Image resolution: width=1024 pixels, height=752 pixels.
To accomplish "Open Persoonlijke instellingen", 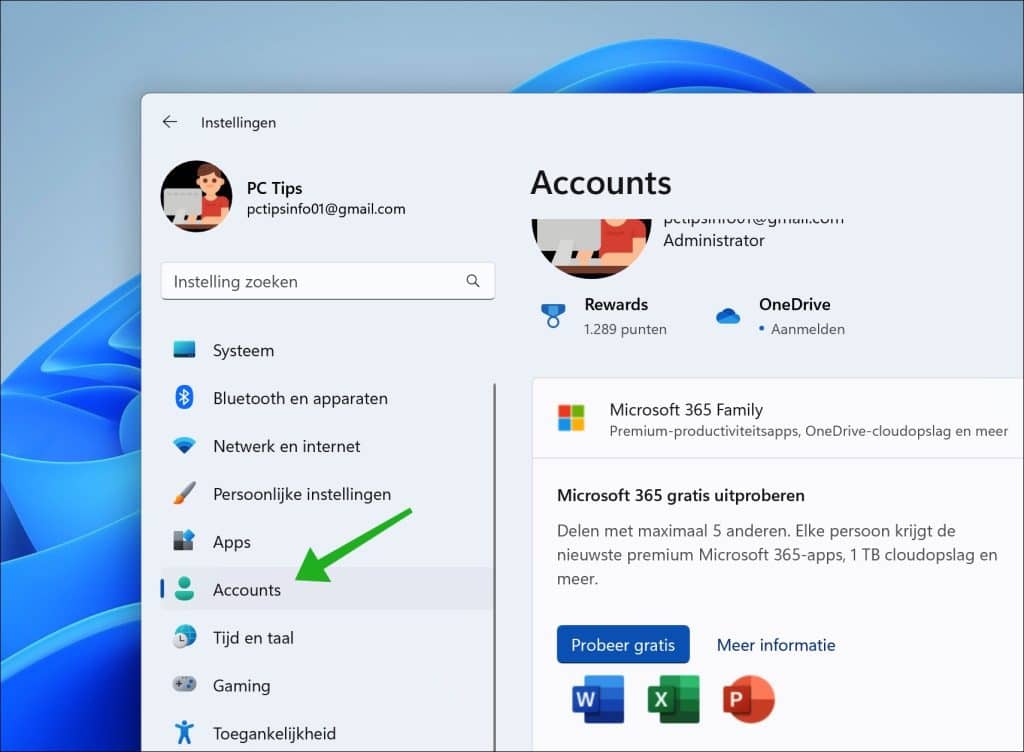I will click(327, 494).
